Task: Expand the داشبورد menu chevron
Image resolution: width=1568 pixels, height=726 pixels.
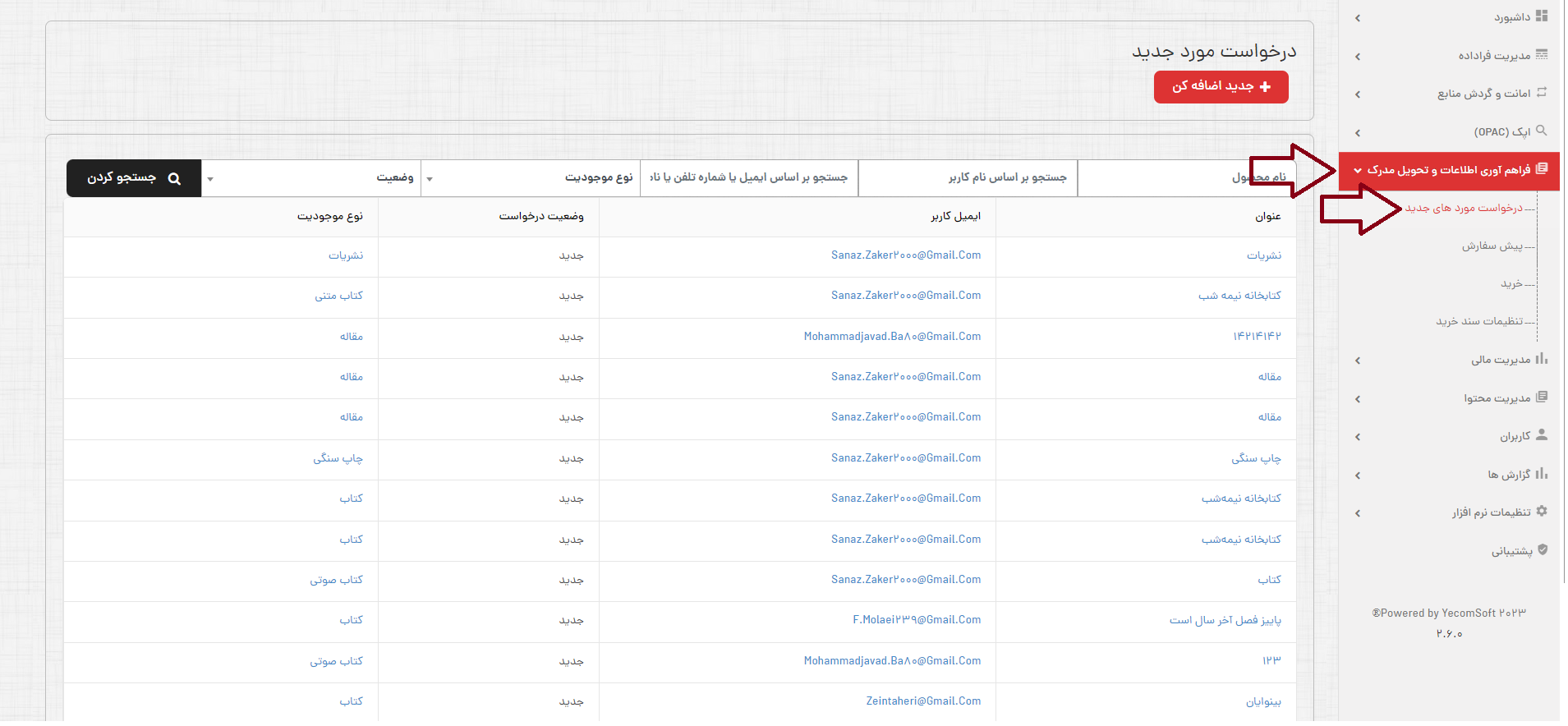Action: point(1358,18)
